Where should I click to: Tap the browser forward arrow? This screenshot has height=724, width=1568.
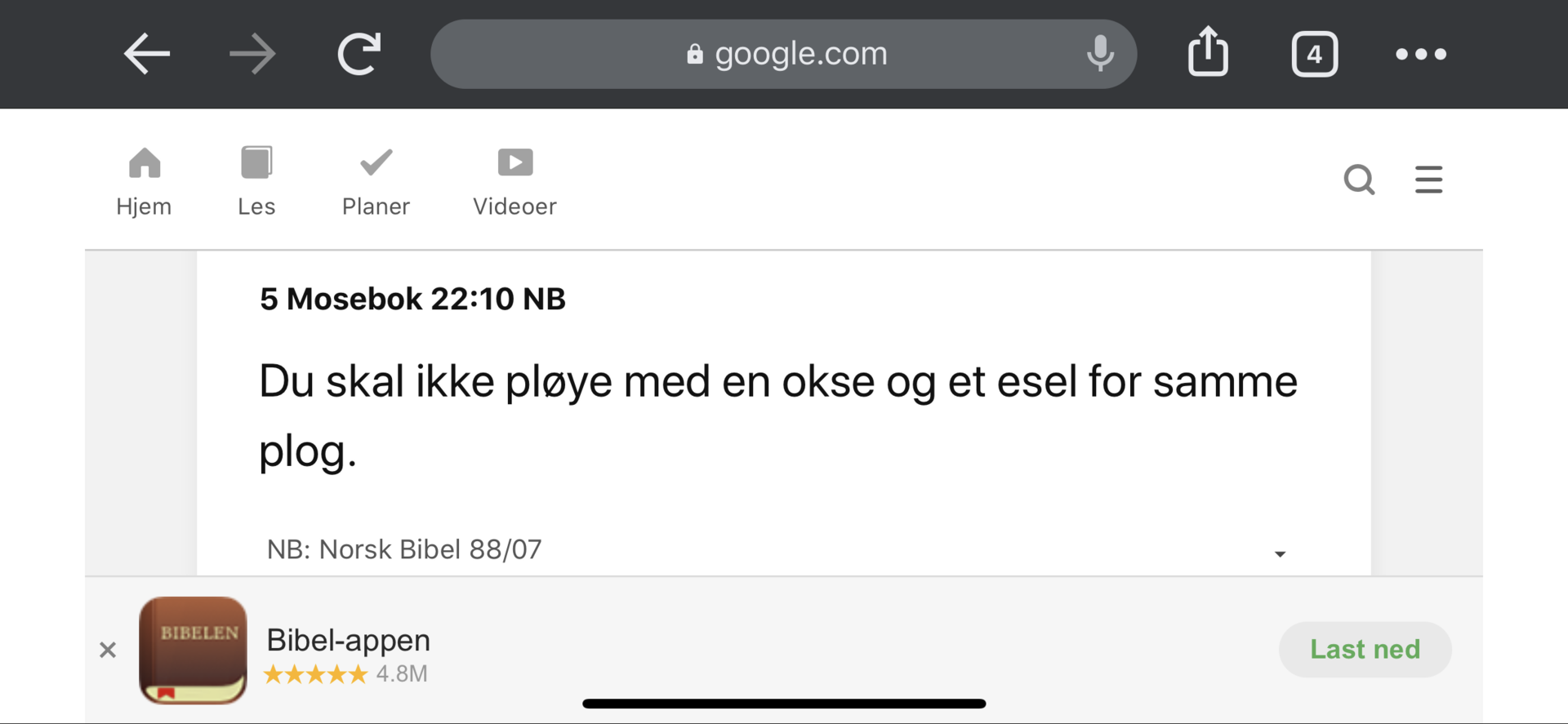(x=252, y=54)
